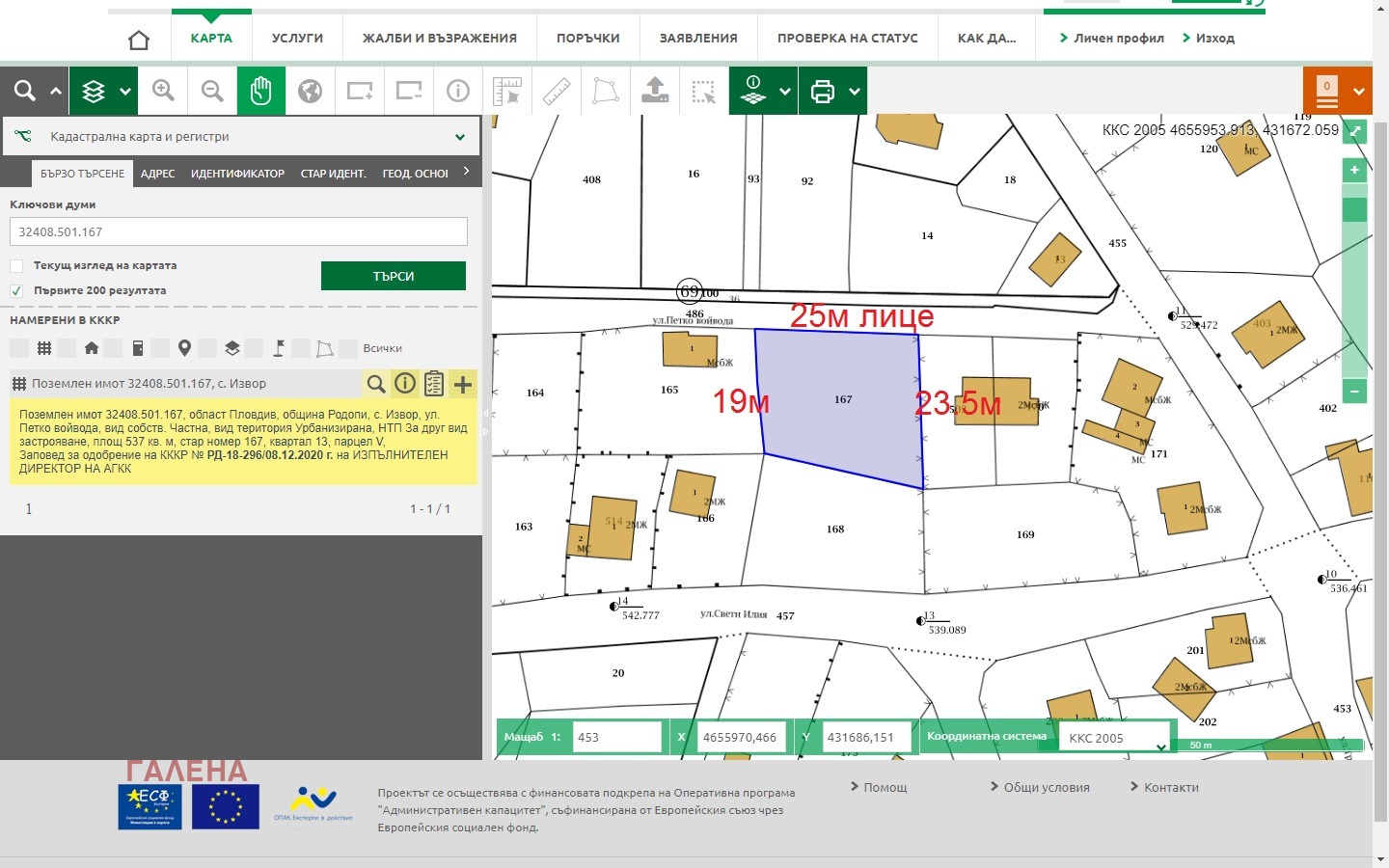This screenshot has height=868, width=1389.
Task: Click the globe full extent icon
Action: (x=310, y=92)
